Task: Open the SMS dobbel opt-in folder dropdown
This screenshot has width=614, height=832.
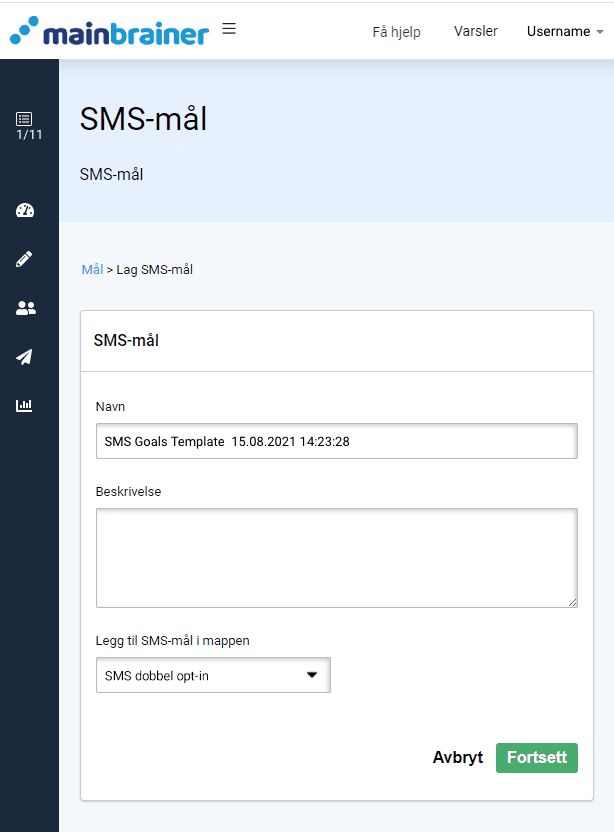Action: tap(213, 675)
